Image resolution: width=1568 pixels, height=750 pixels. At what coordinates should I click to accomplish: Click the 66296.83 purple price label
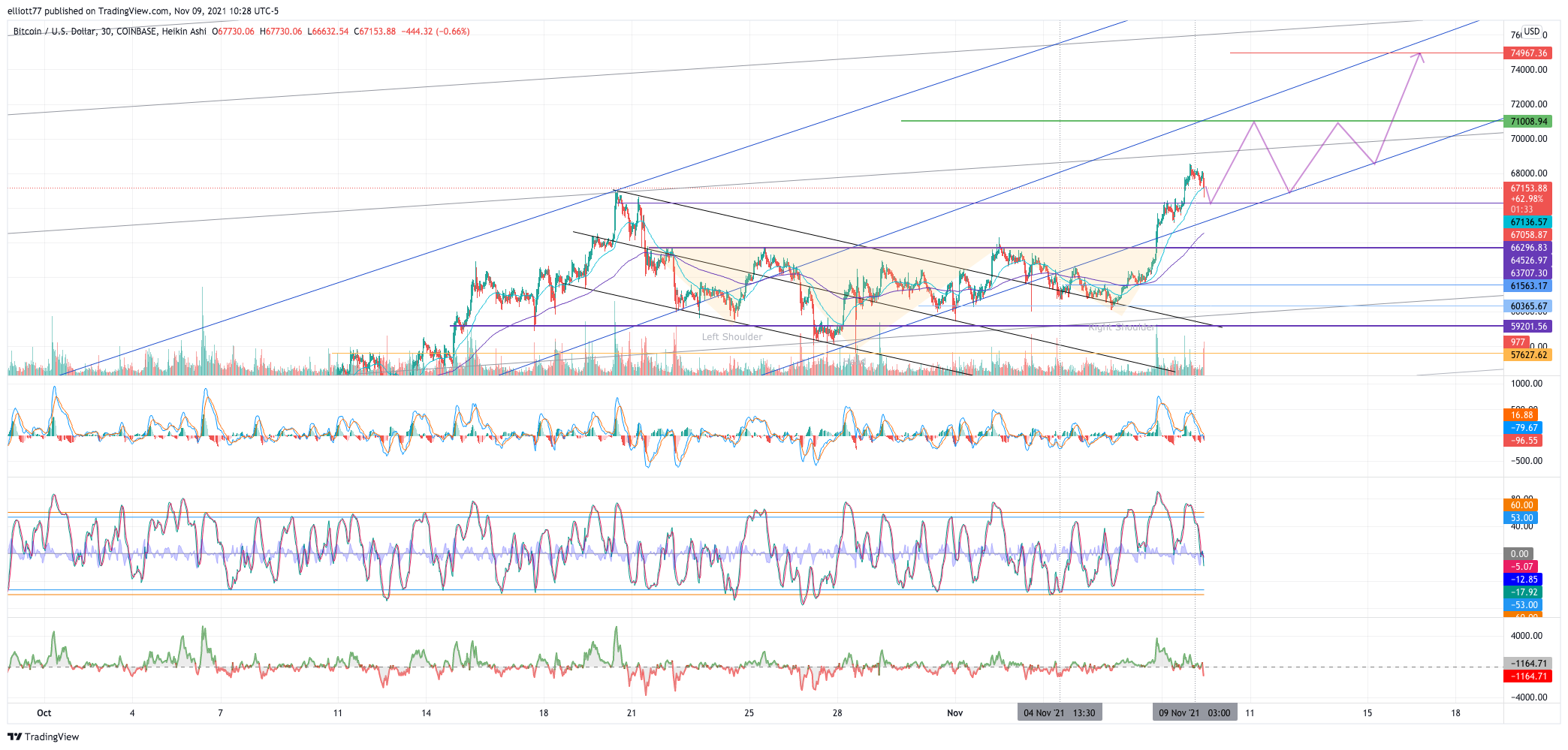point(1528,248)
